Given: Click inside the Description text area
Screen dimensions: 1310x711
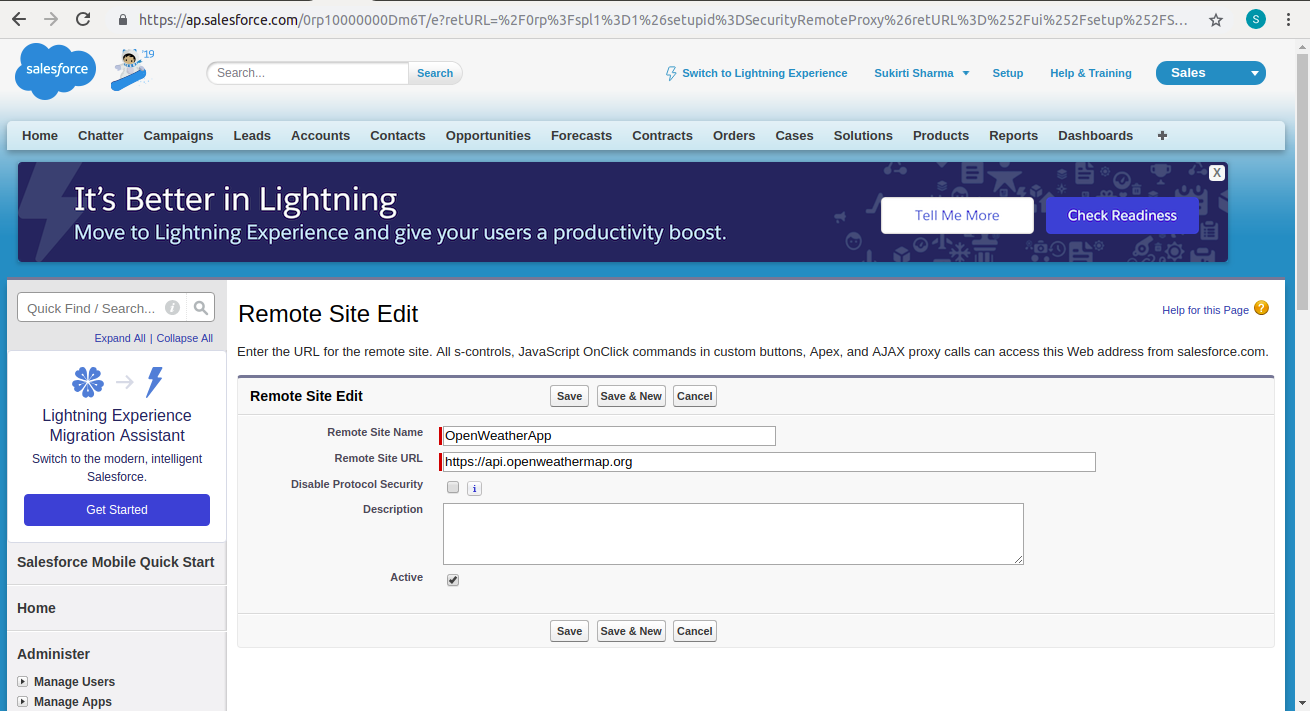Looking at the screenshot, I should pos(733,533).
